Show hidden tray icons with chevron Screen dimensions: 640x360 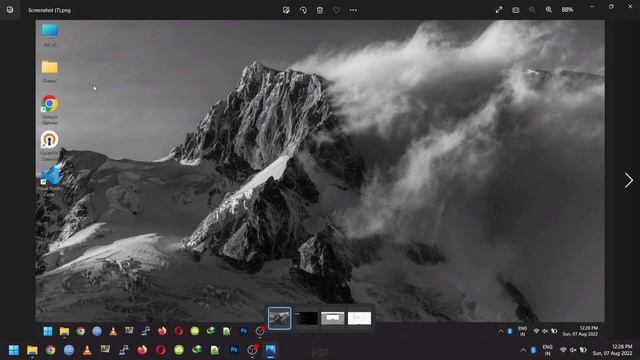523,350
